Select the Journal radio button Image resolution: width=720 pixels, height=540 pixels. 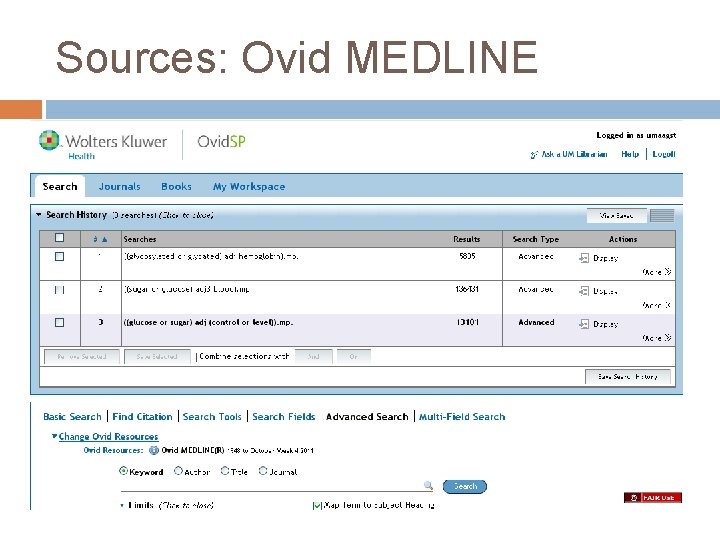tap(263, 471)
